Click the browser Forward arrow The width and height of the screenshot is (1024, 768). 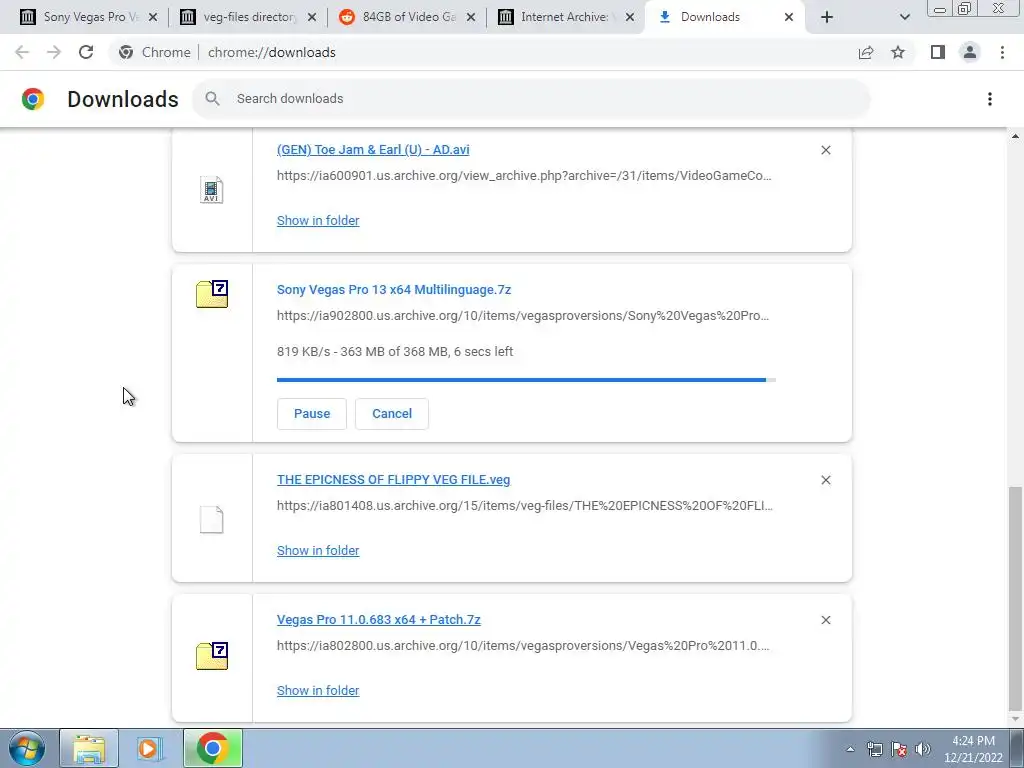coord(54,52)
